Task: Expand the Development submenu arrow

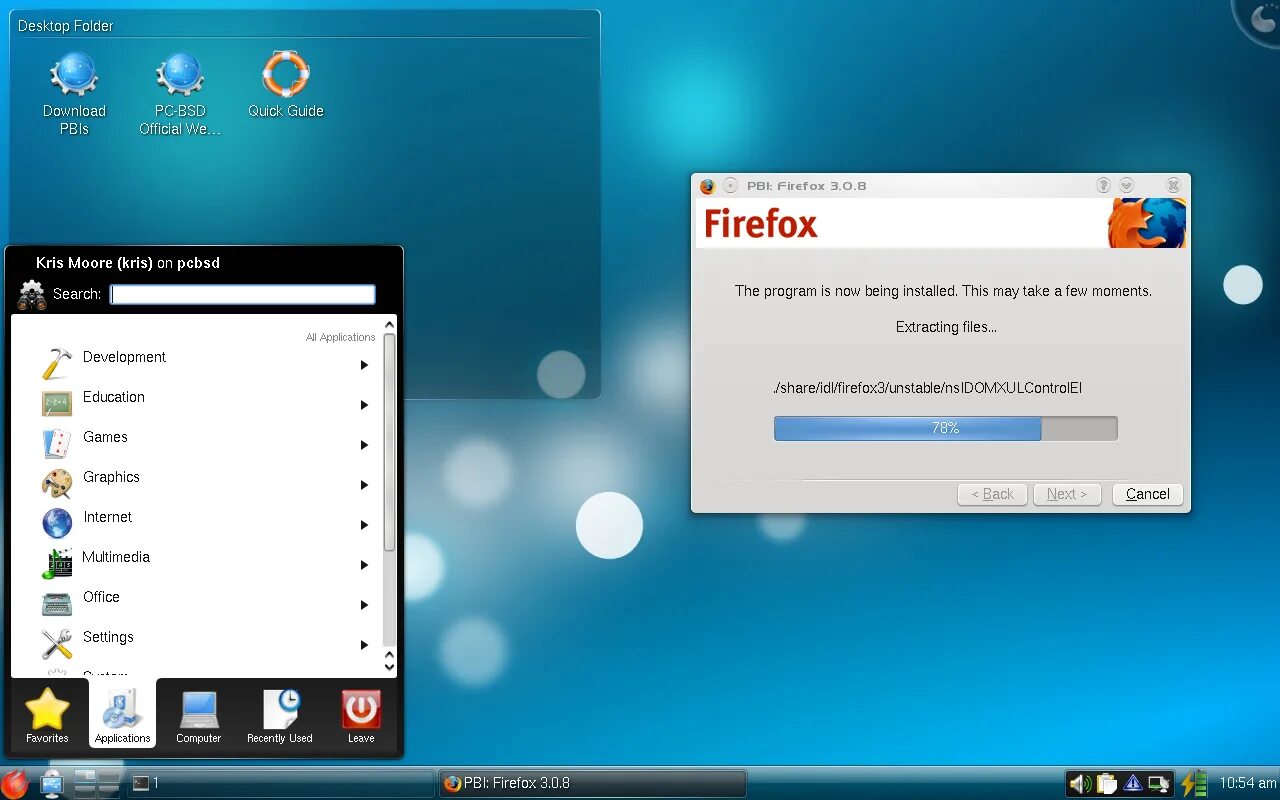Action: click(365, 365)
